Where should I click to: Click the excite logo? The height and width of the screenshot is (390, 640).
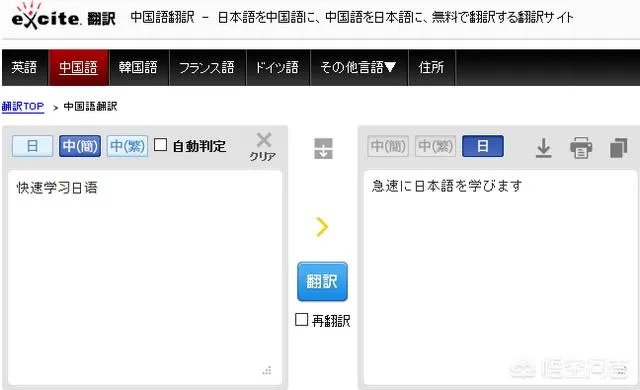click(x=64, y=16)
